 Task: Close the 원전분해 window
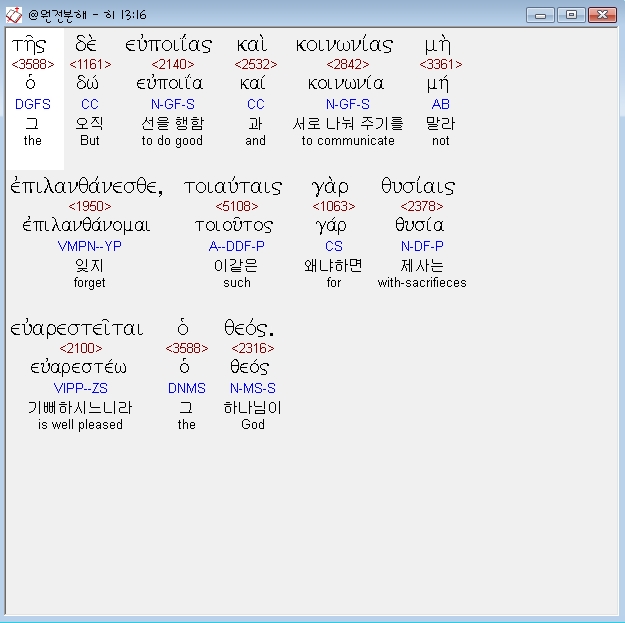click(x=602, y=15)
